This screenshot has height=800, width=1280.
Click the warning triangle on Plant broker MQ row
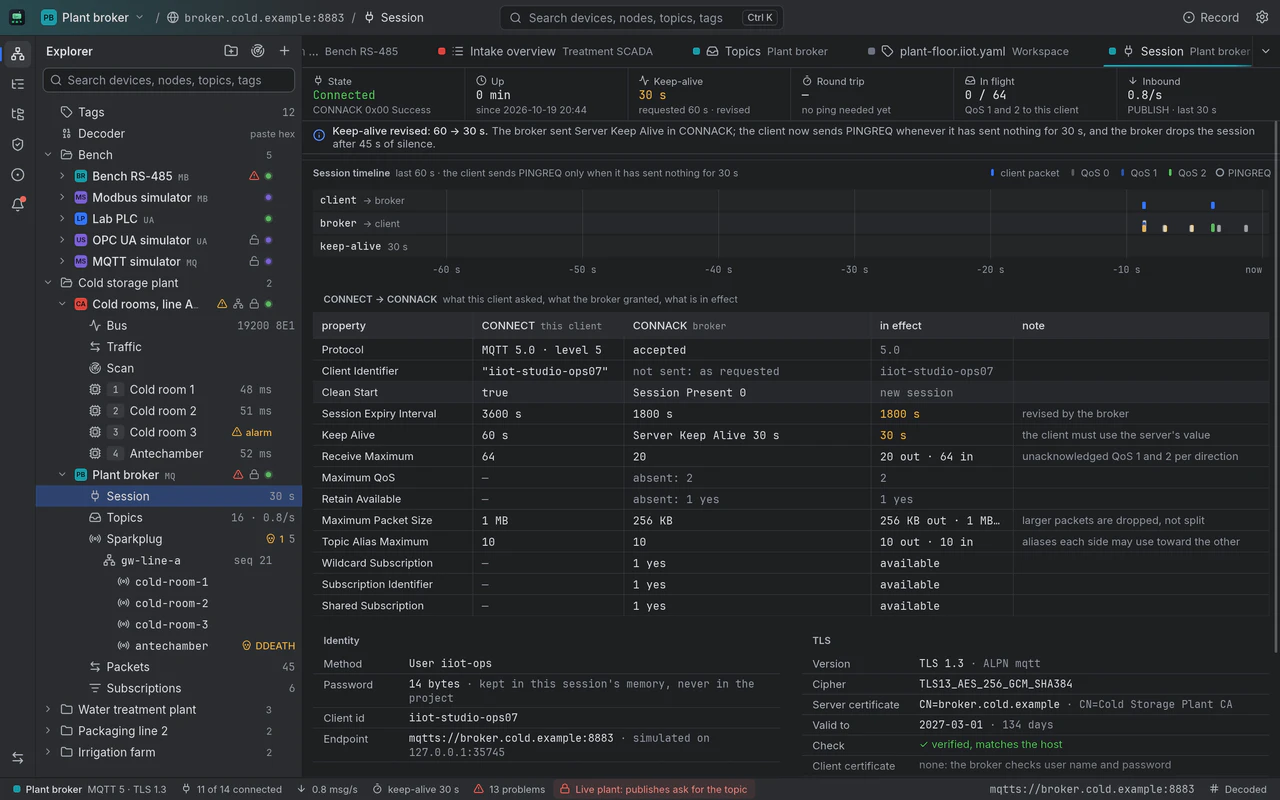(238, 475)
